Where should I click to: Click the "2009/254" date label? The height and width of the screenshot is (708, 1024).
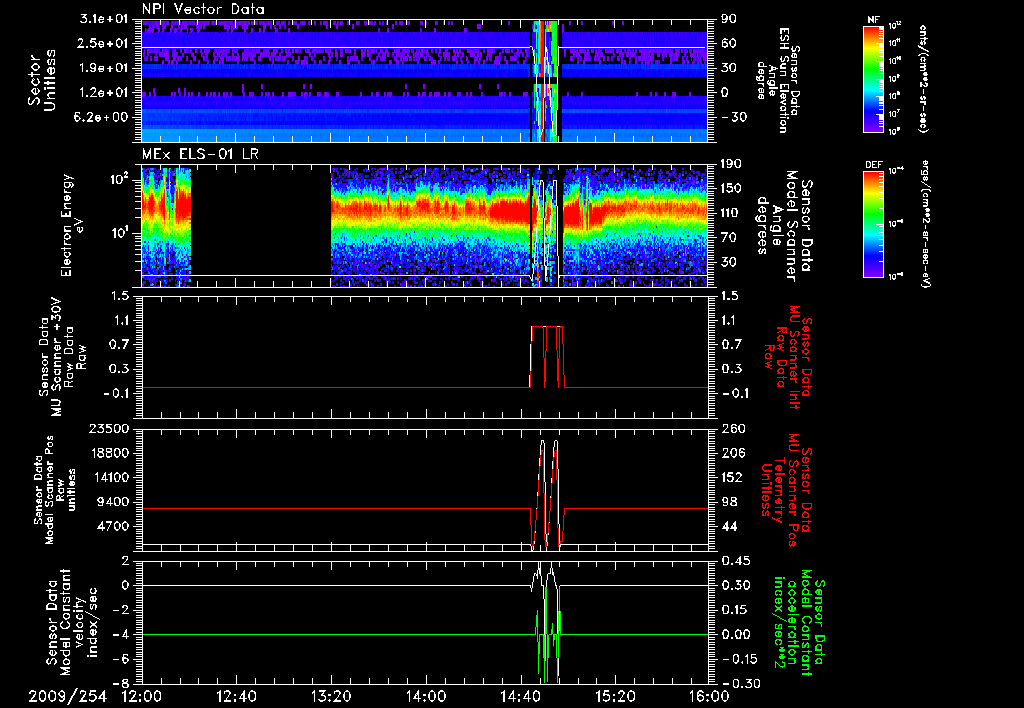(x=67, y=696)
